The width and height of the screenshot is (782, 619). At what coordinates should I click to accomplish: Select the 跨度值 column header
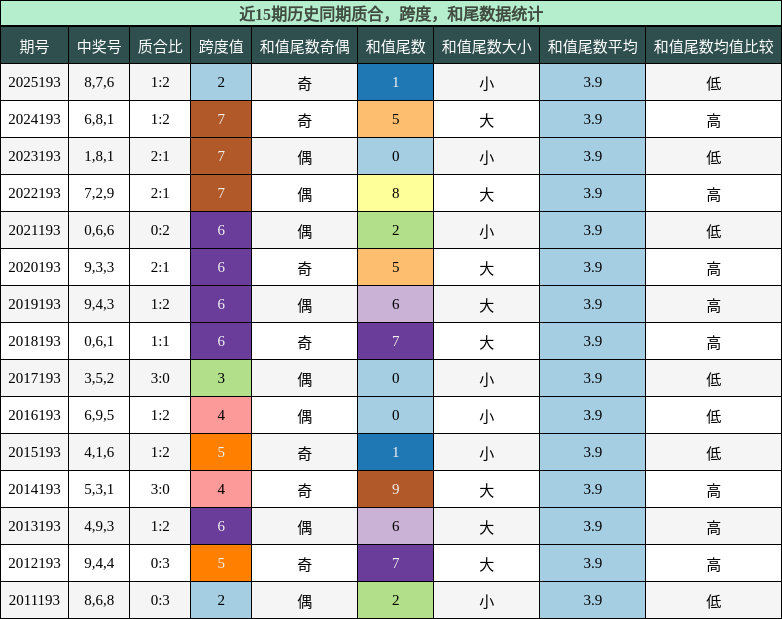tap(221, 46)
